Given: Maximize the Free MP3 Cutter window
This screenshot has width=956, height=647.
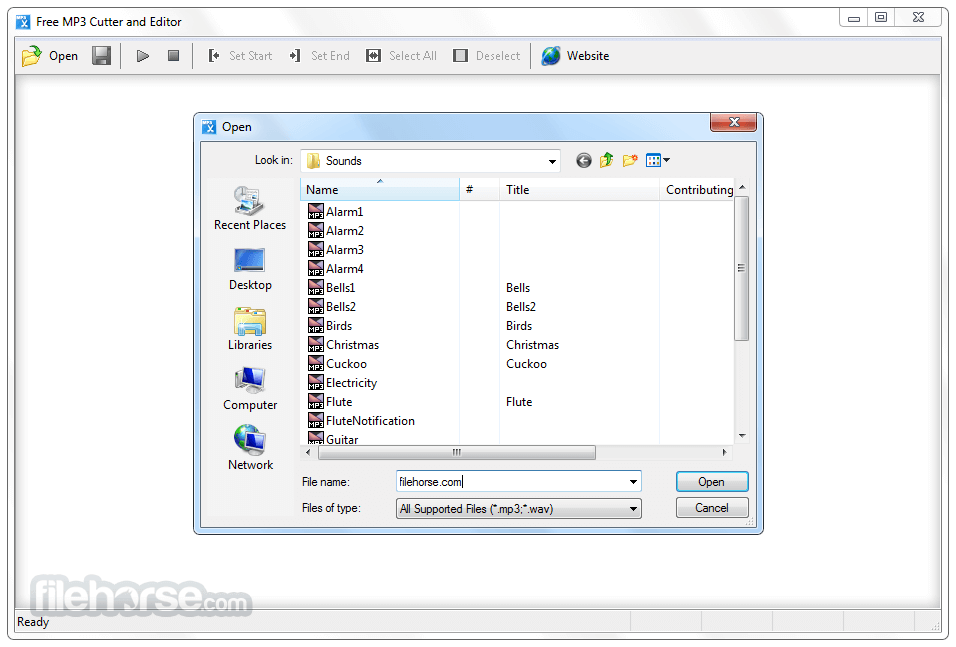Looking at the screenshot, I should tap(881, 18).
